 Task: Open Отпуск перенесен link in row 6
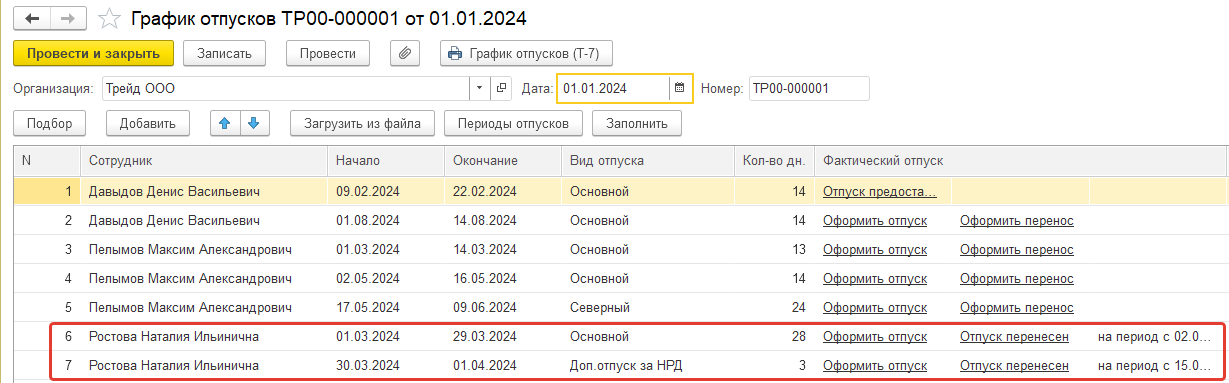[1015, 336]
